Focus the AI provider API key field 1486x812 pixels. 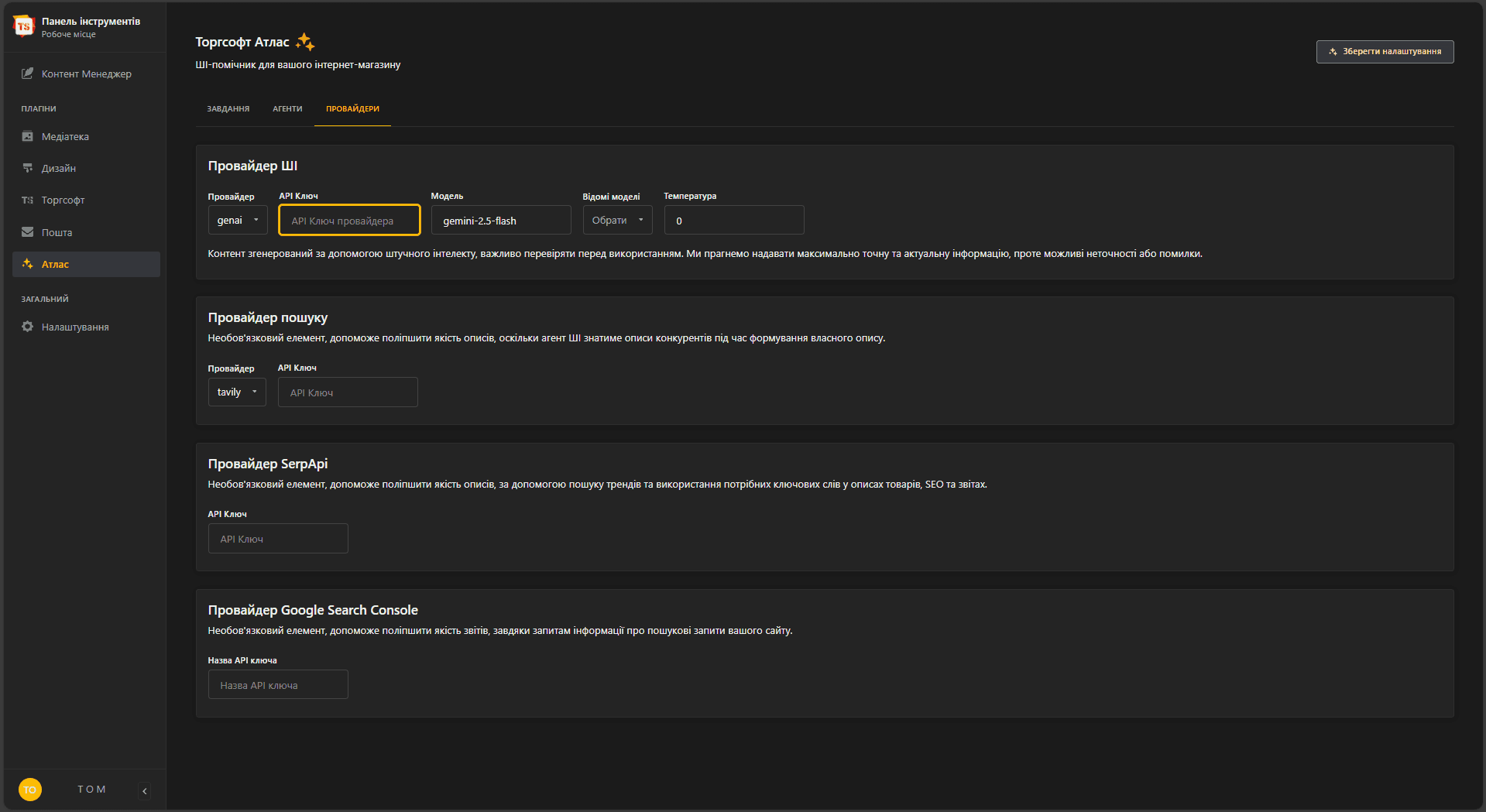coord(350,221)
